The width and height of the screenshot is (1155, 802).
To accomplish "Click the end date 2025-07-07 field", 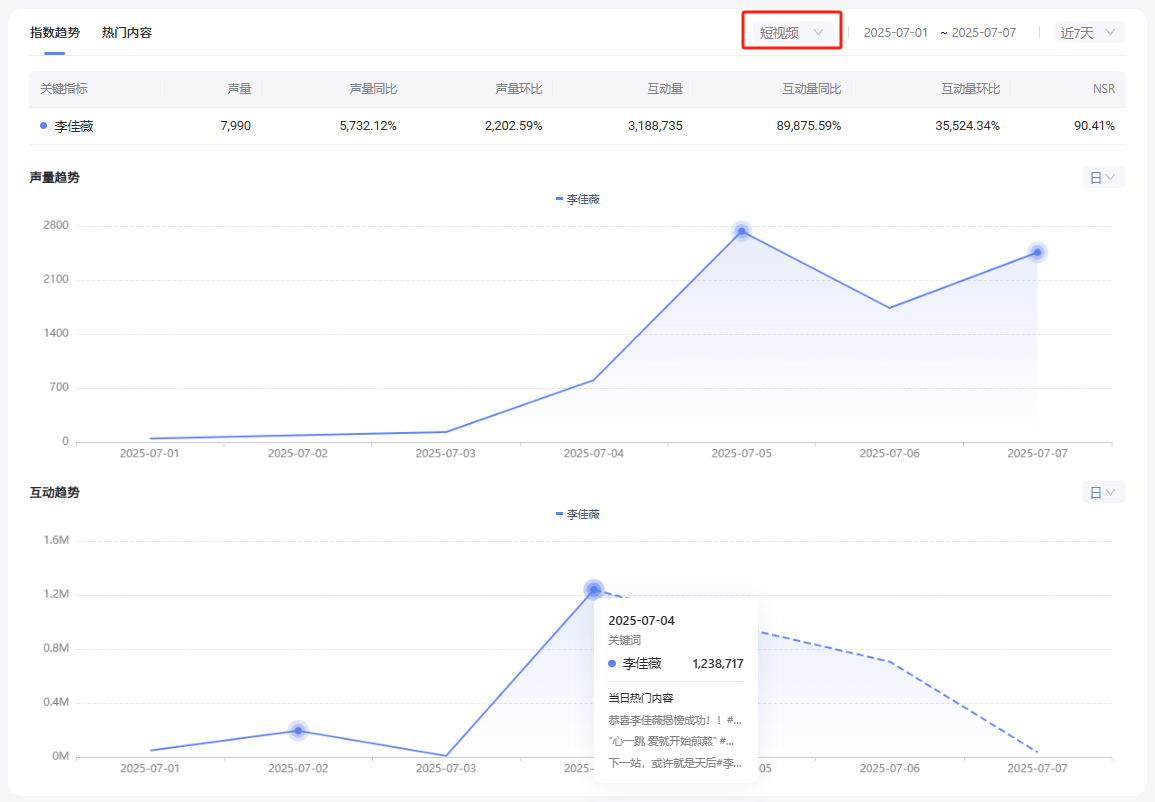I will [x=983, y=32].
